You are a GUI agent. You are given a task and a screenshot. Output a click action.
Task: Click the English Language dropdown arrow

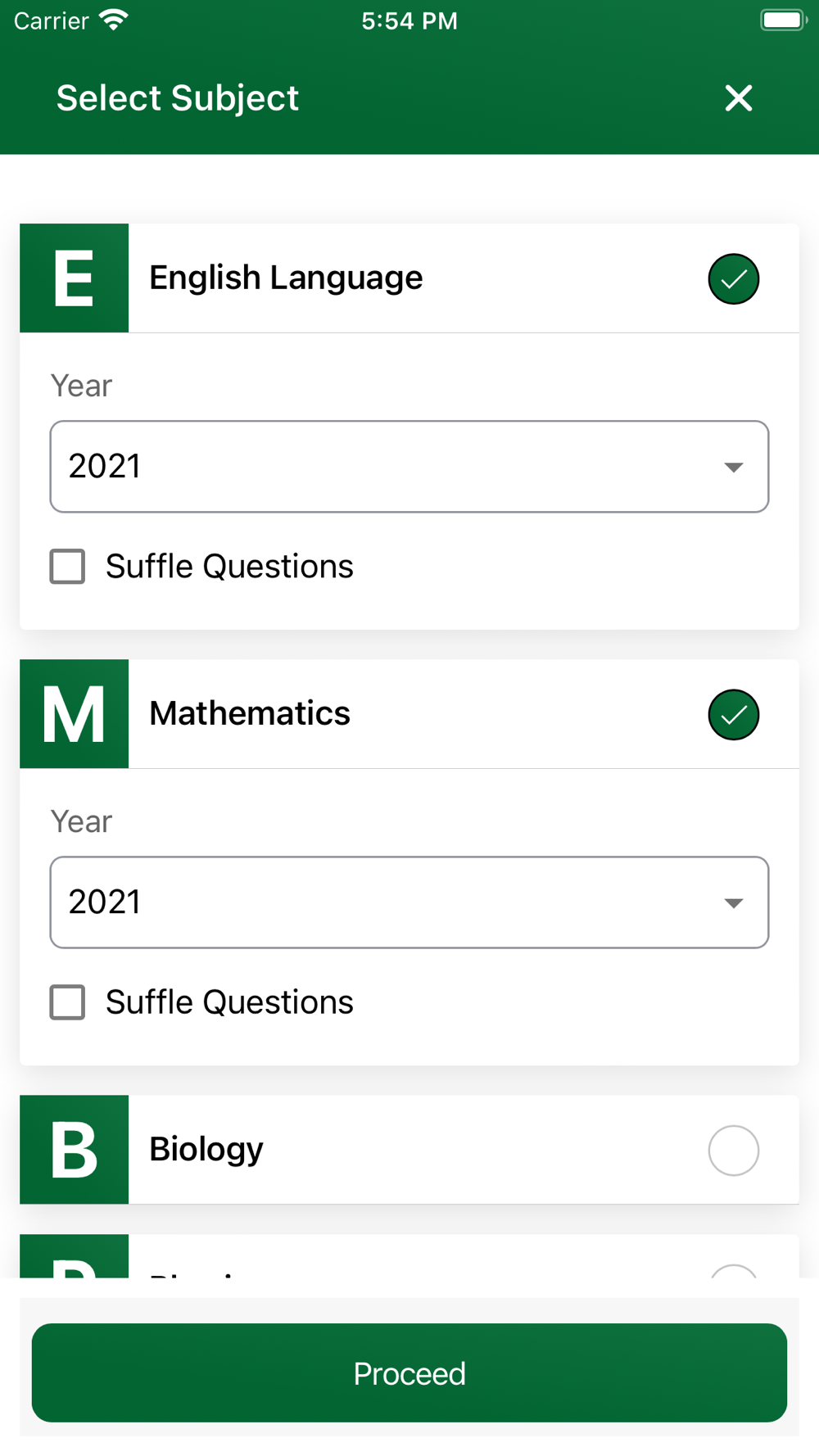click(733, 468)
